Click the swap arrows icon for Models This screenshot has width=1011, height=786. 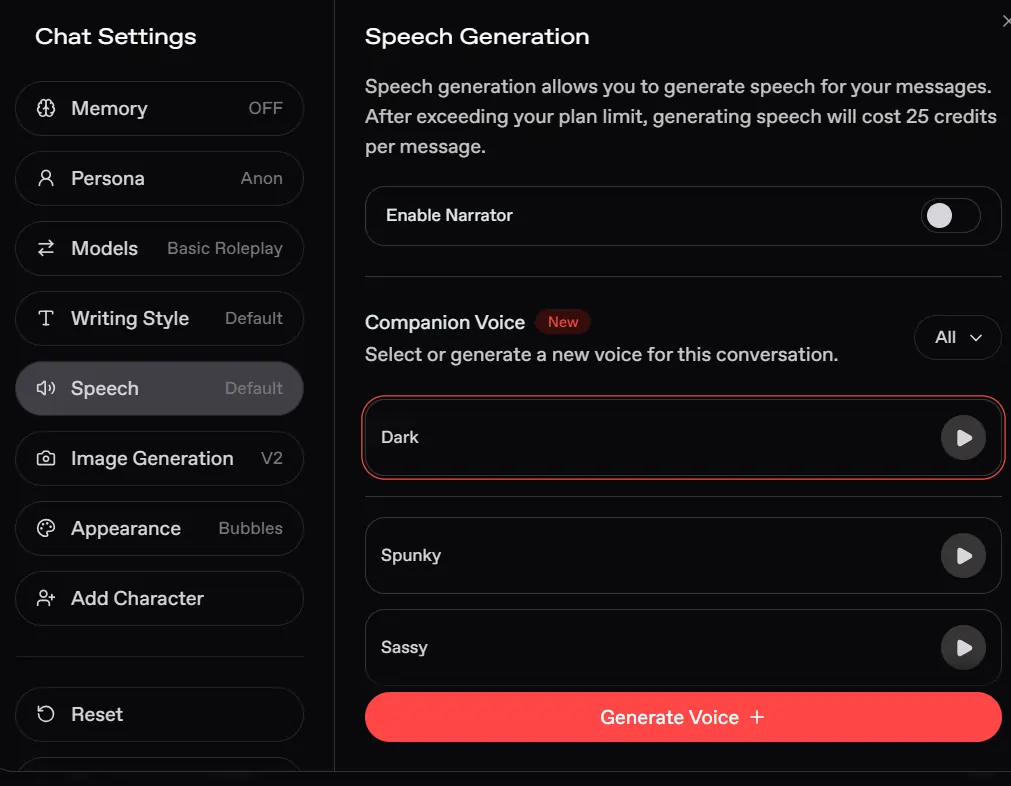[46, 248]
